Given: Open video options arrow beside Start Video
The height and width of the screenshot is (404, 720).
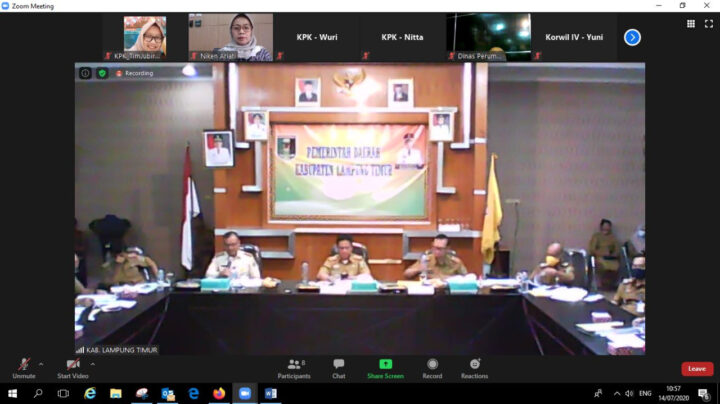Looking at the screenshot, I should pyautogui.click(x=92, y=364).
